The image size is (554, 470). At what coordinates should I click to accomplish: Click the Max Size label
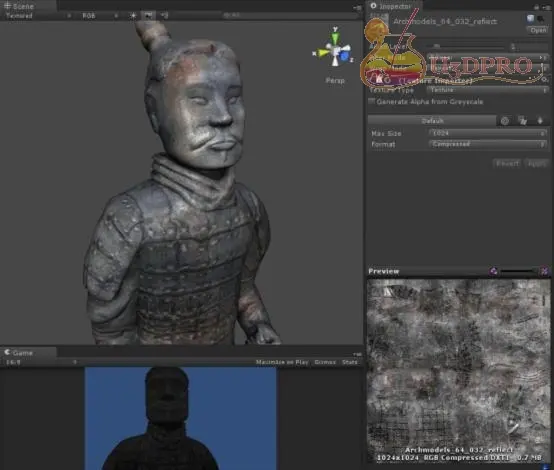click(386, 134)
